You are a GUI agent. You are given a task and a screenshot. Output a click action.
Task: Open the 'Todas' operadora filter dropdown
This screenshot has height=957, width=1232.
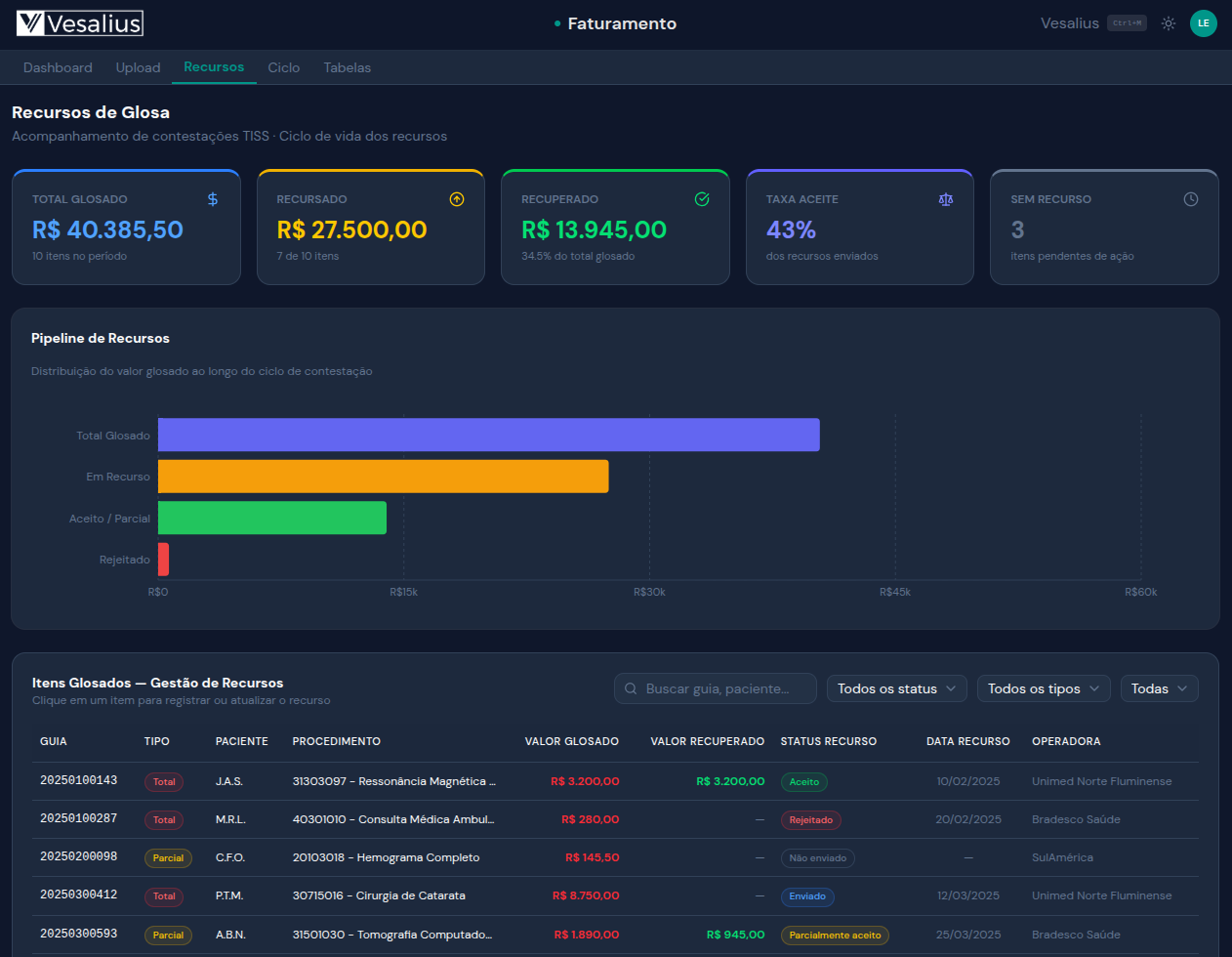(x=1159, y=688)
